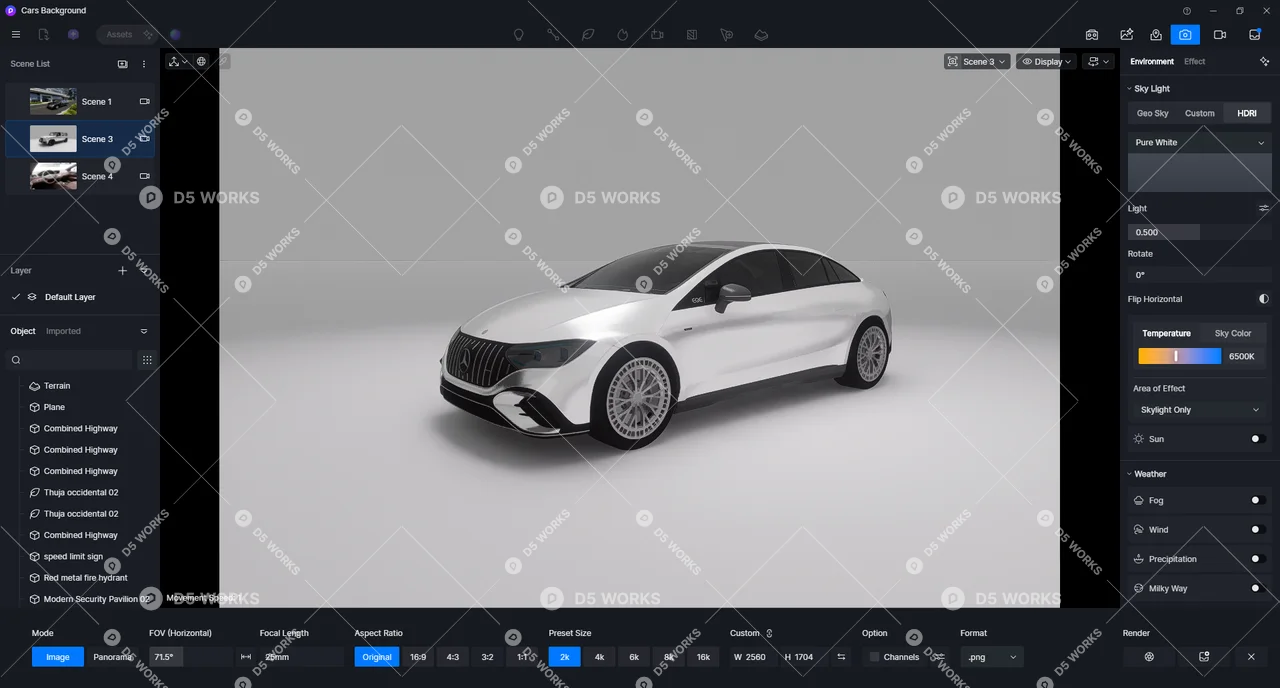
Task: Switch to the Sky Color tab
Action: [x=1233, y=333]
